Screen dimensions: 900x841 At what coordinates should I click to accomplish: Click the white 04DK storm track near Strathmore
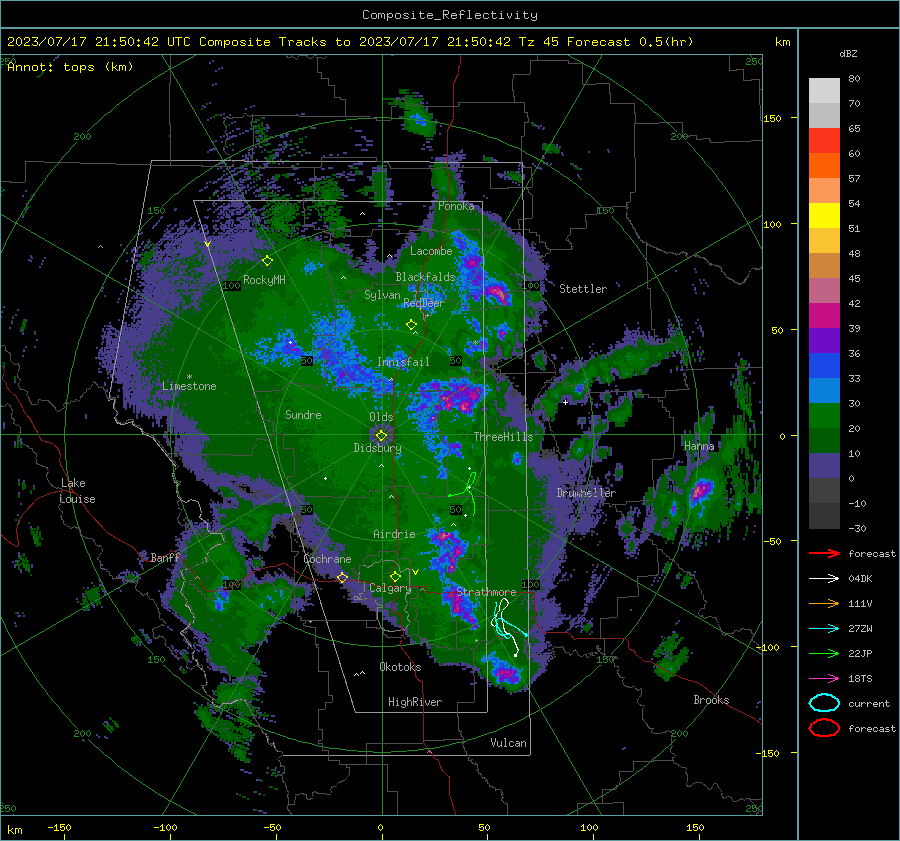tap(507, 626)
